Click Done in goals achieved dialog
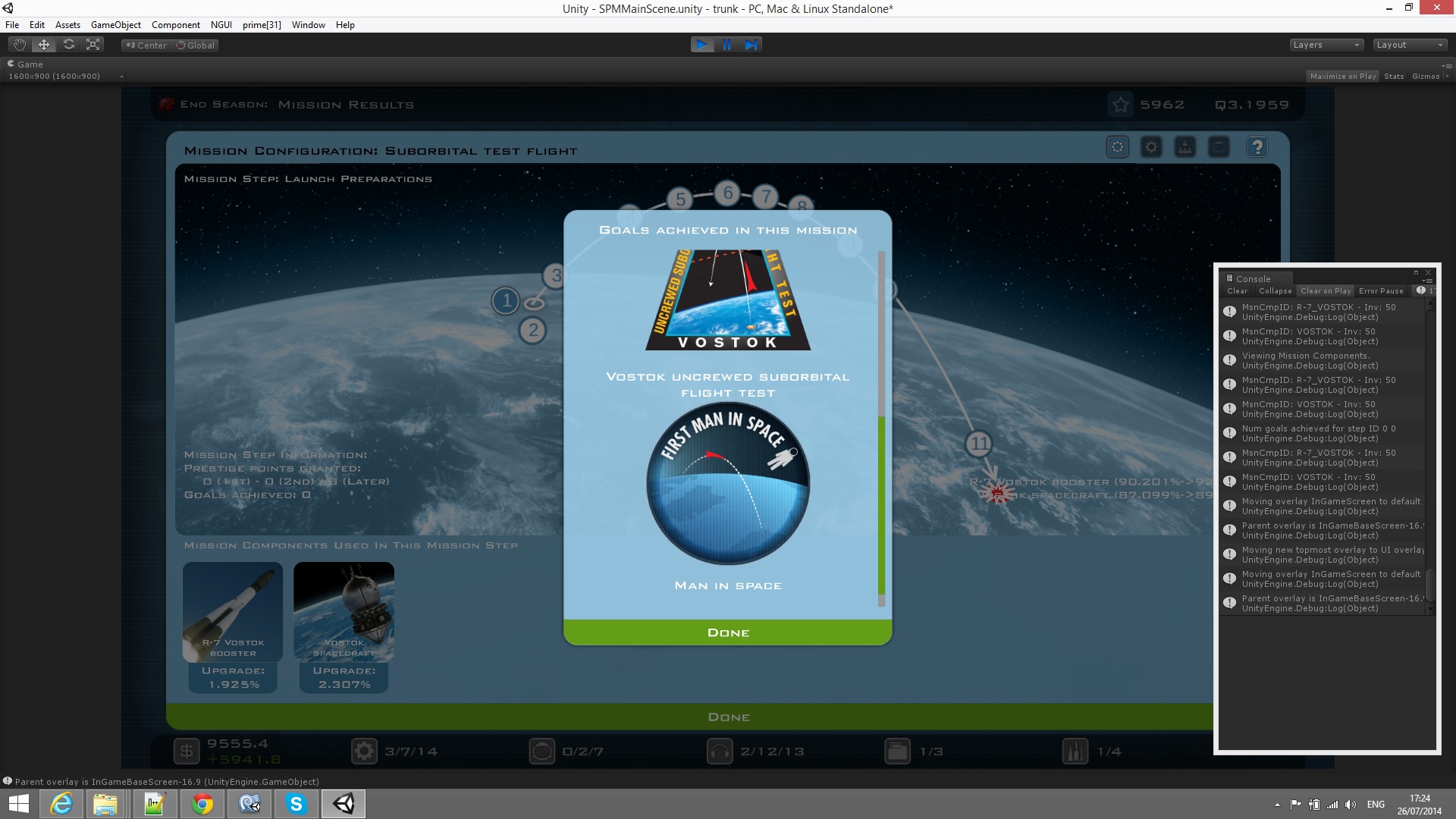Viewport: 1456px width, 819px height. click(728, 632)
